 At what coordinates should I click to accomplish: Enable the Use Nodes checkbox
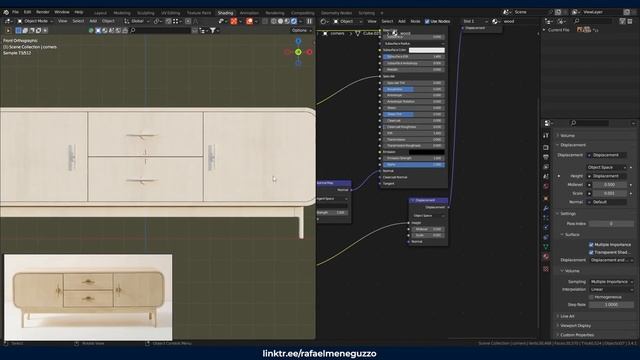click(x=427, y=21)
